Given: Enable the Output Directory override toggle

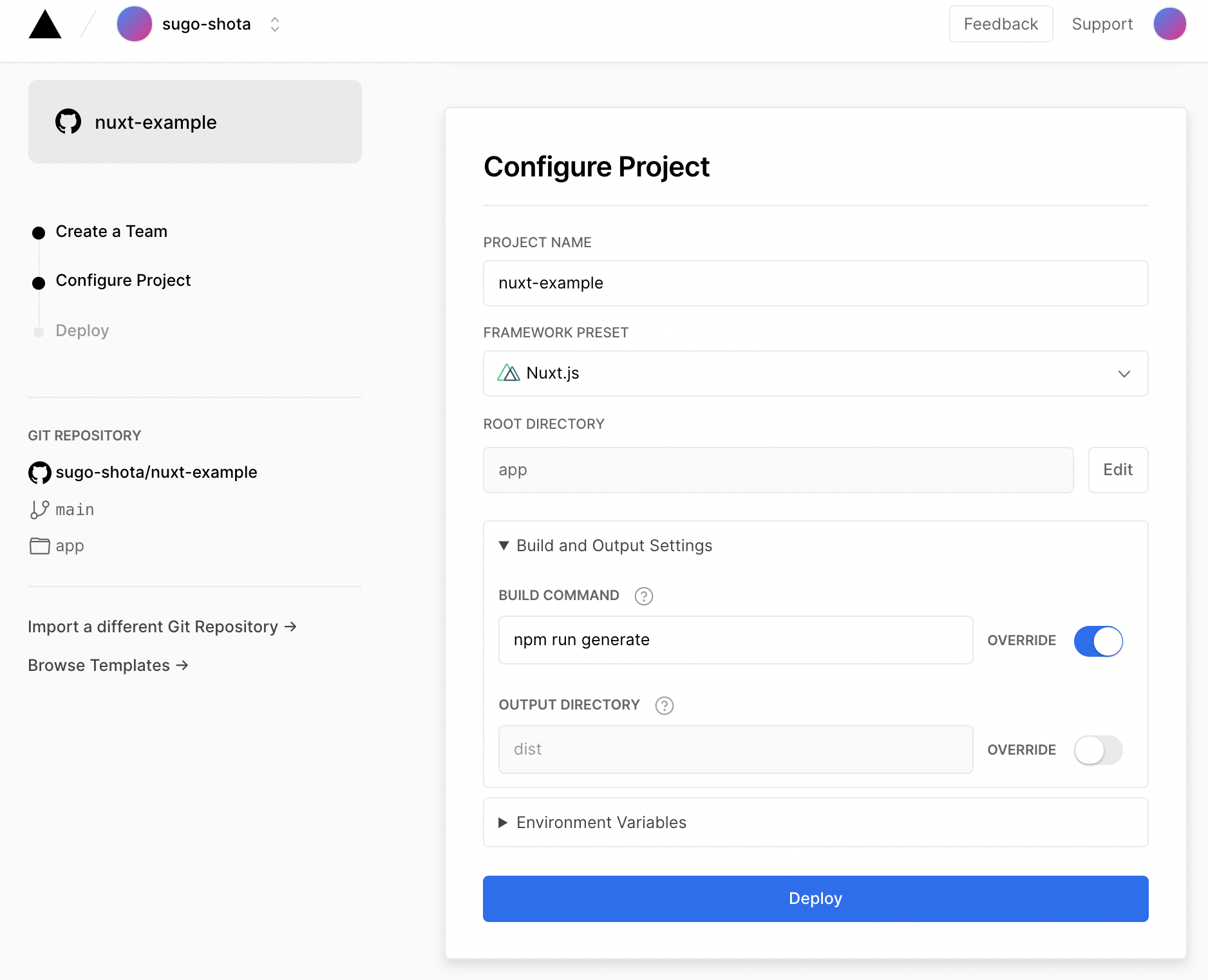Looking at the screenshot, I should (1099, 751).
